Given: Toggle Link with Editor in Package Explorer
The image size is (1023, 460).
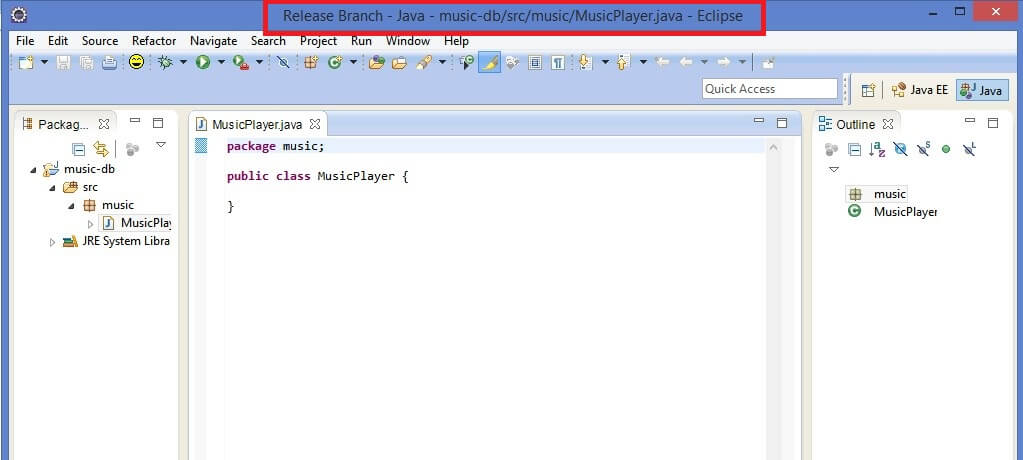Looking at the screenshot, I should click(100, 149).
